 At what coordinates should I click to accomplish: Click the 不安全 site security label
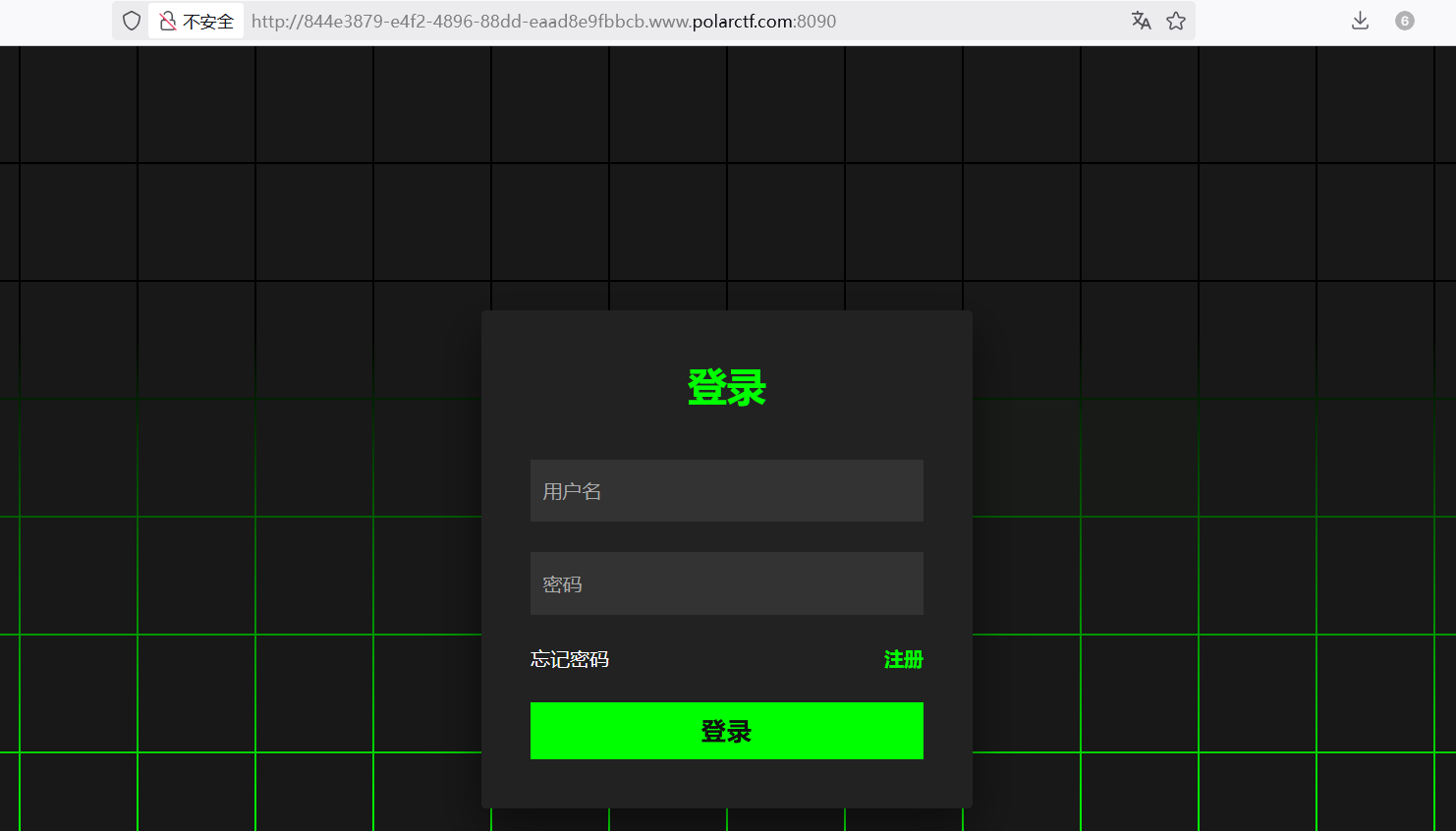[208, 22]
